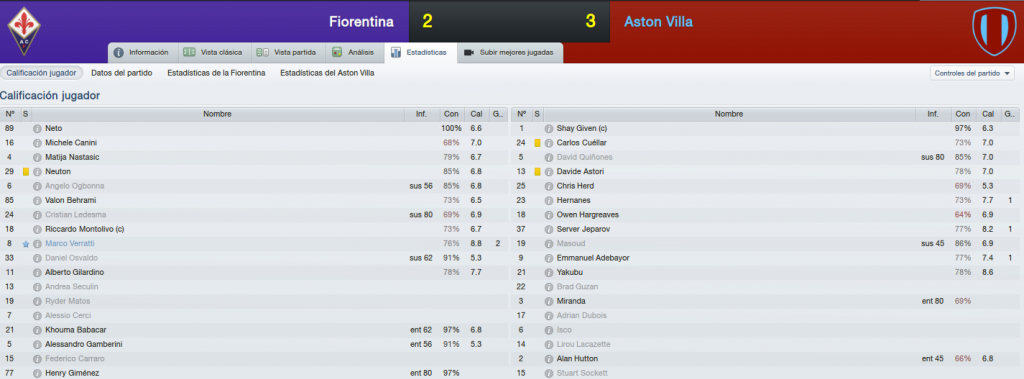Viewport: 1024px width, 379px height.
Task: Open Alberto Gilardino player link
Action: pyautogui.click(x=74, y=272)
